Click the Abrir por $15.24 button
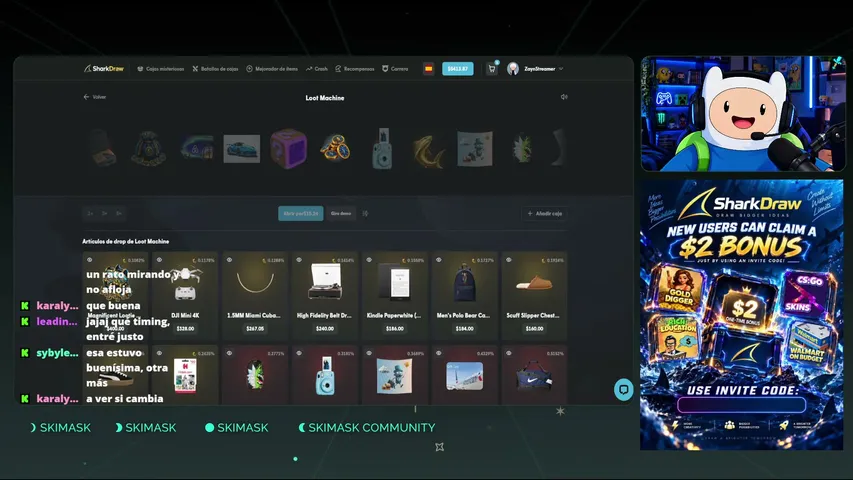Screen dimensions: 853x480 tap(300, 213)
